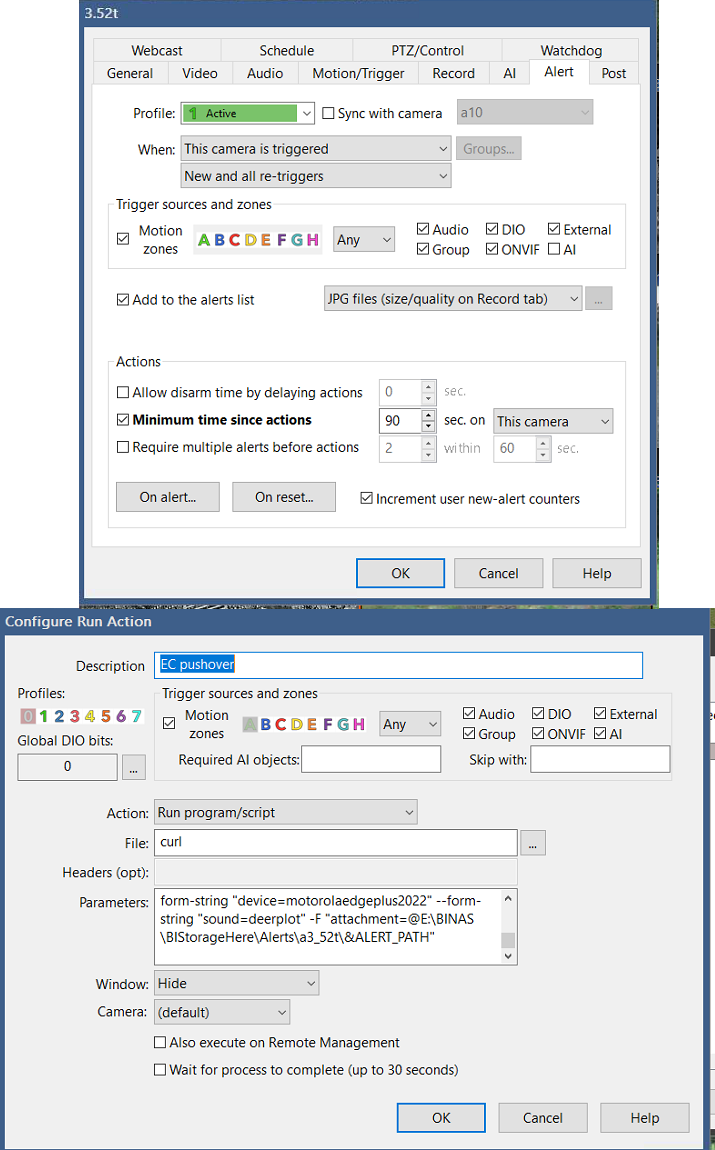The height and width of the screenshot is (1150, 715).
Task: Select profile 7 in Configure Run Action
Action: pyautogui.click(x=136, y=716)
